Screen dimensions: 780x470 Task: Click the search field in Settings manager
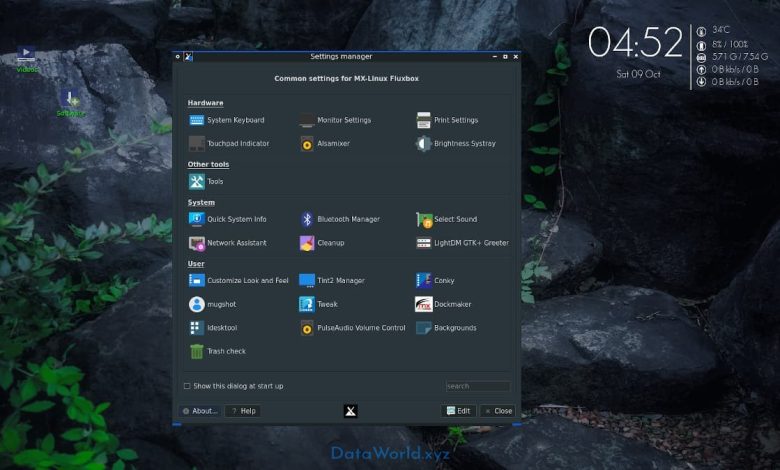(478, 386)
